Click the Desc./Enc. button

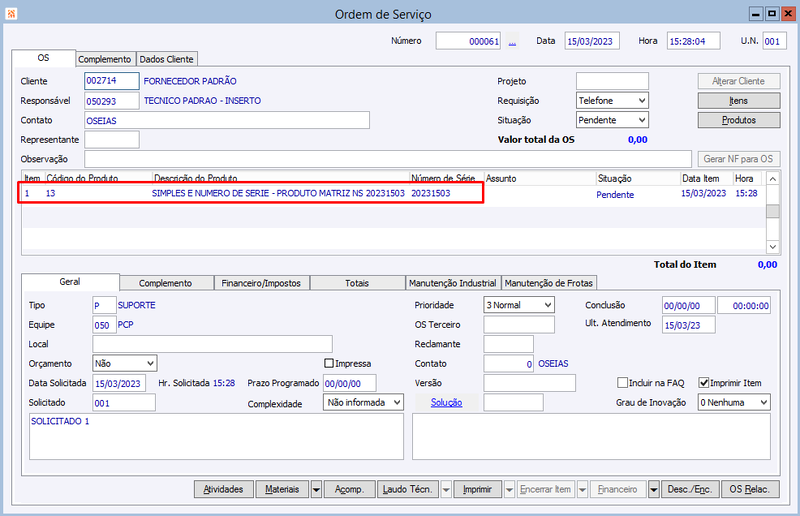(x=690, y=489)
